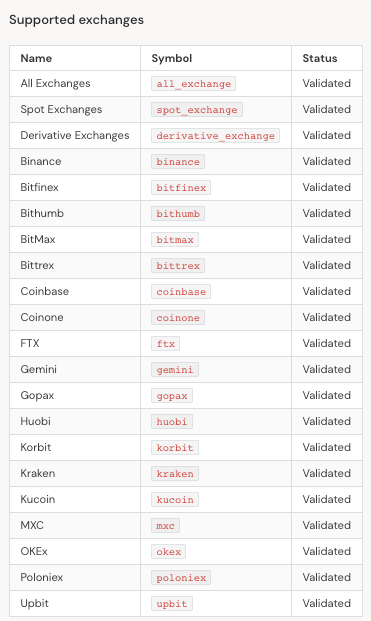Screen dimensions: 371x621
Task: Click the bitfinex code tag
Action: (181, 188)
